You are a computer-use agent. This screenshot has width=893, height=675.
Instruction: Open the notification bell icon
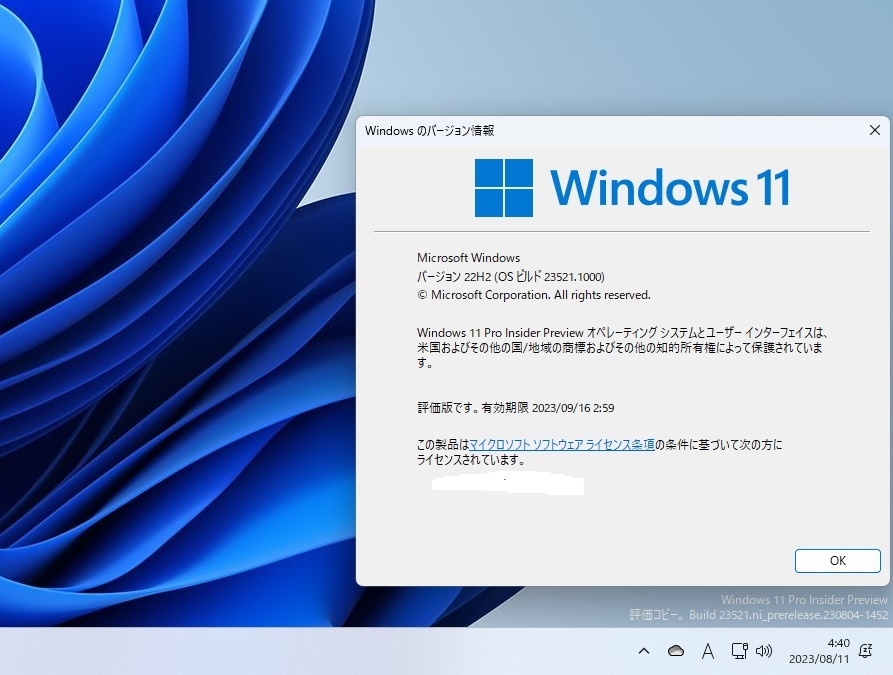(865, 651)
